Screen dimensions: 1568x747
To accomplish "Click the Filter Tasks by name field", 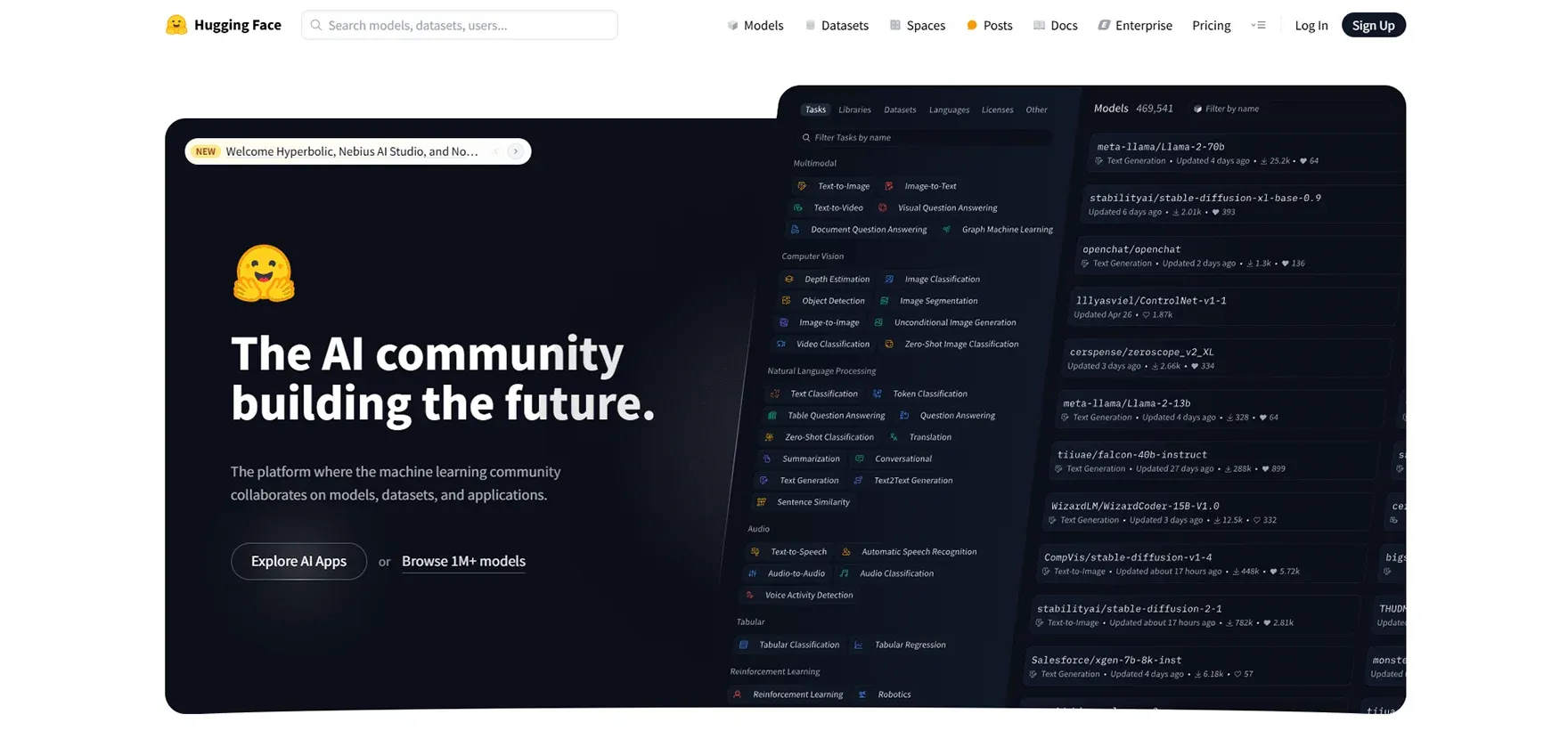I will click(x=925, y=137).
